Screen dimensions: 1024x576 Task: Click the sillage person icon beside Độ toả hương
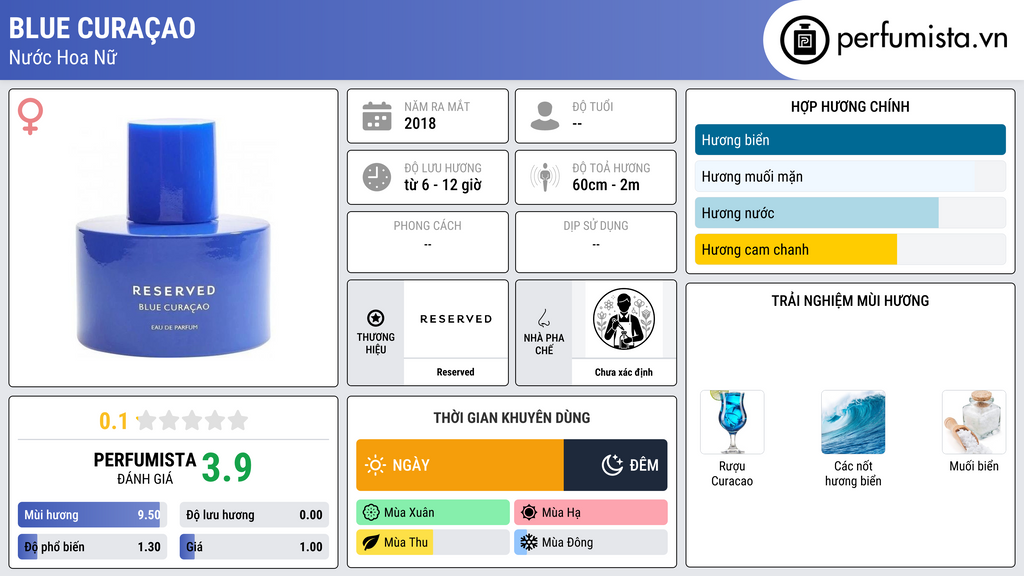click(x=545, y=177)
